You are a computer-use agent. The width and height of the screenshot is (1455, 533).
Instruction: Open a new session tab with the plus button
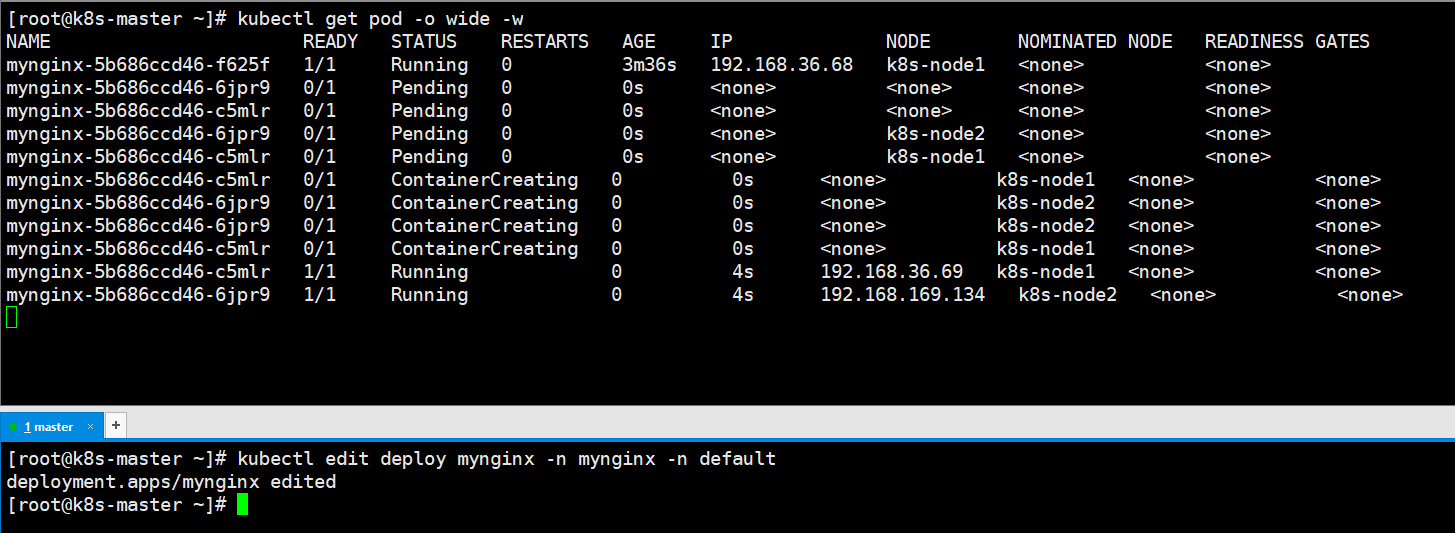click(x=115, y=425)
